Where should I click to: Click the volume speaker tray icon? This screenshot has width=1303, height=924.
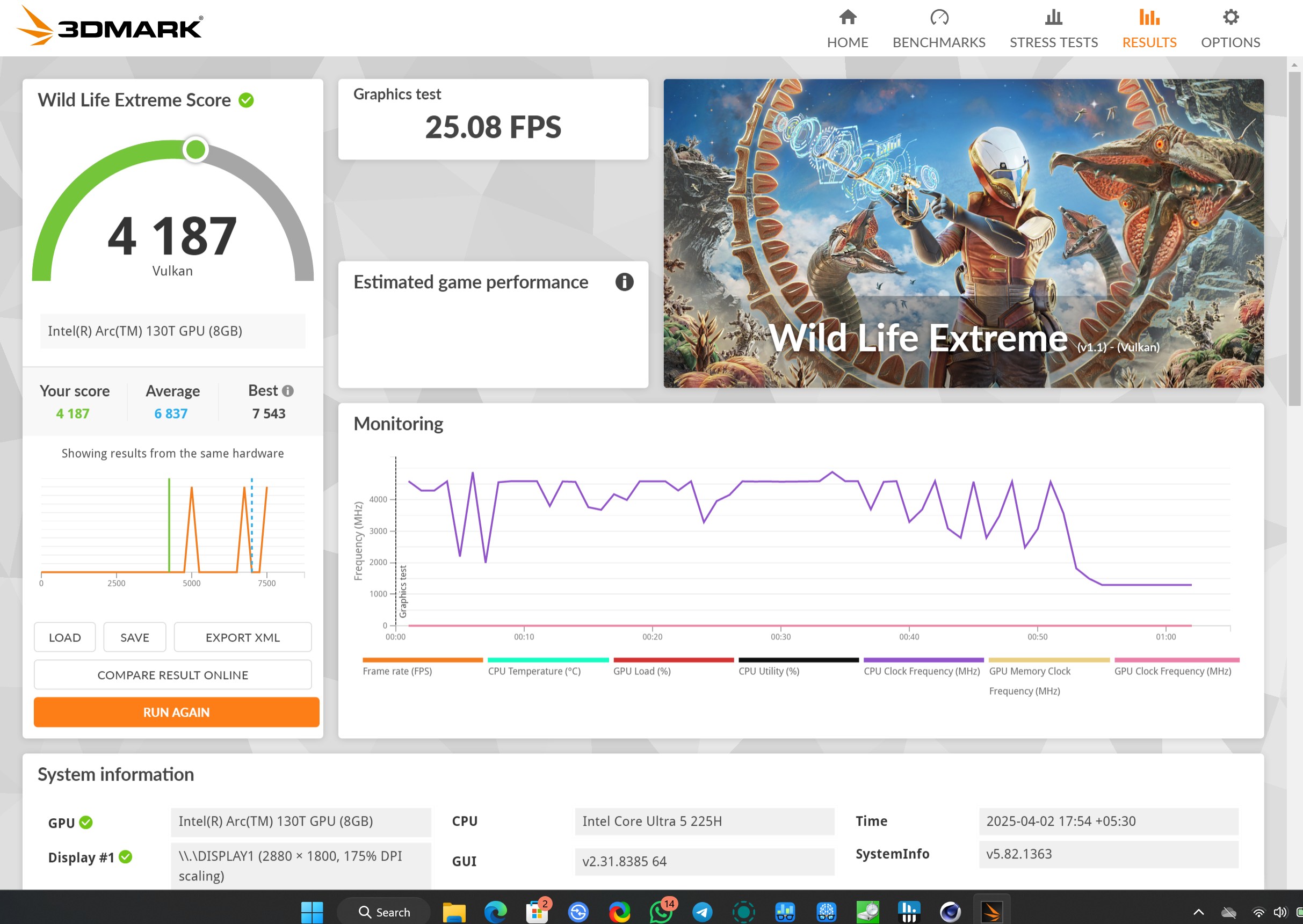1280,913
